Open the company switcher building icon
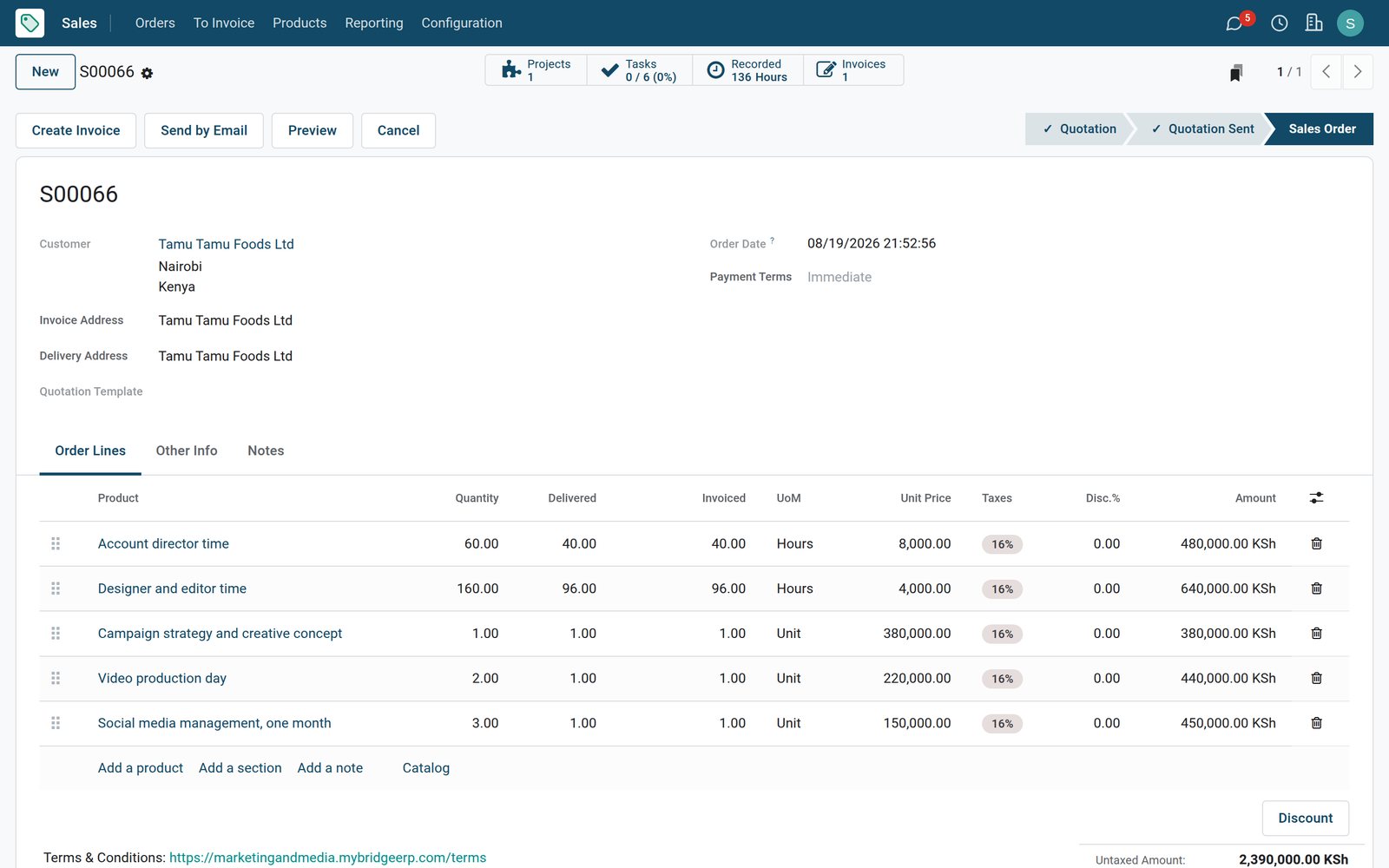The width and height of the screenshot is (1389, 868). pyautogui.click(x=1313, y=23)
